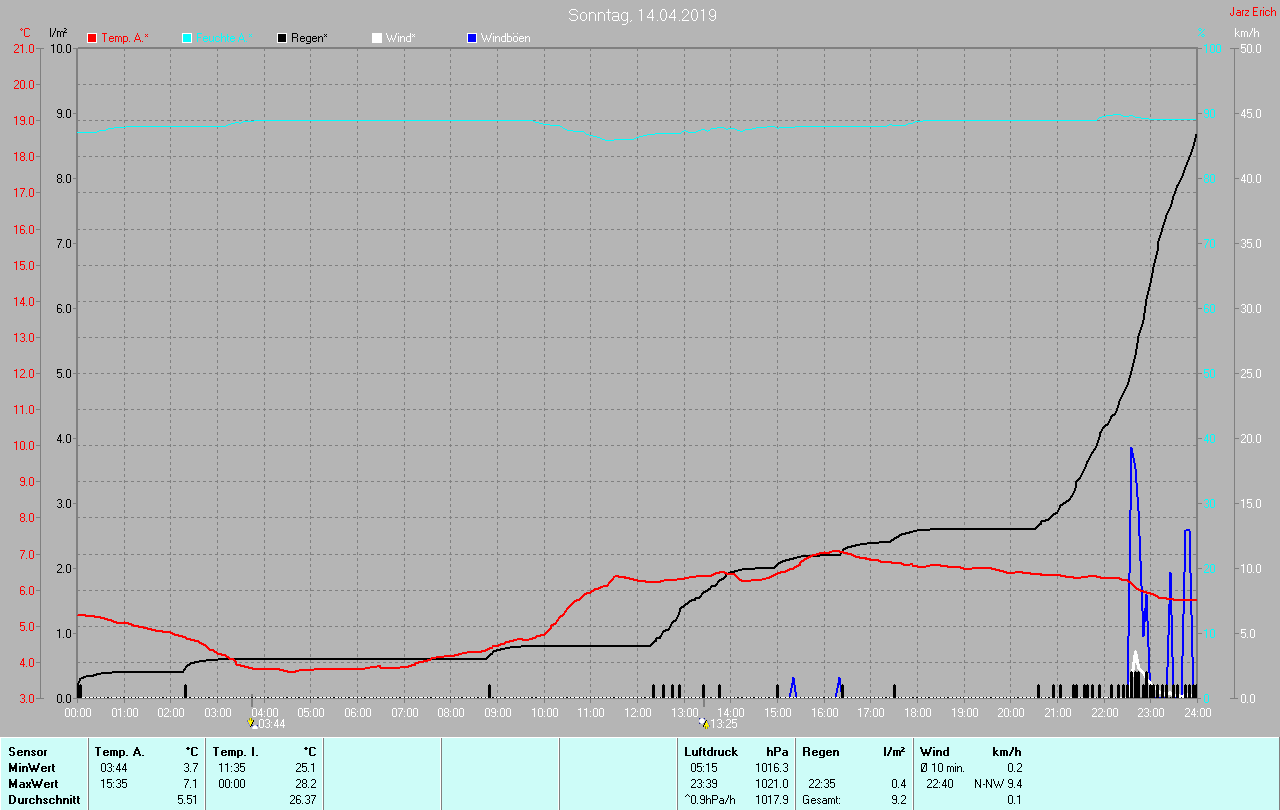Click the '15:35' max temperature time
Screen dimensions: 1280x810
(113, 784)
